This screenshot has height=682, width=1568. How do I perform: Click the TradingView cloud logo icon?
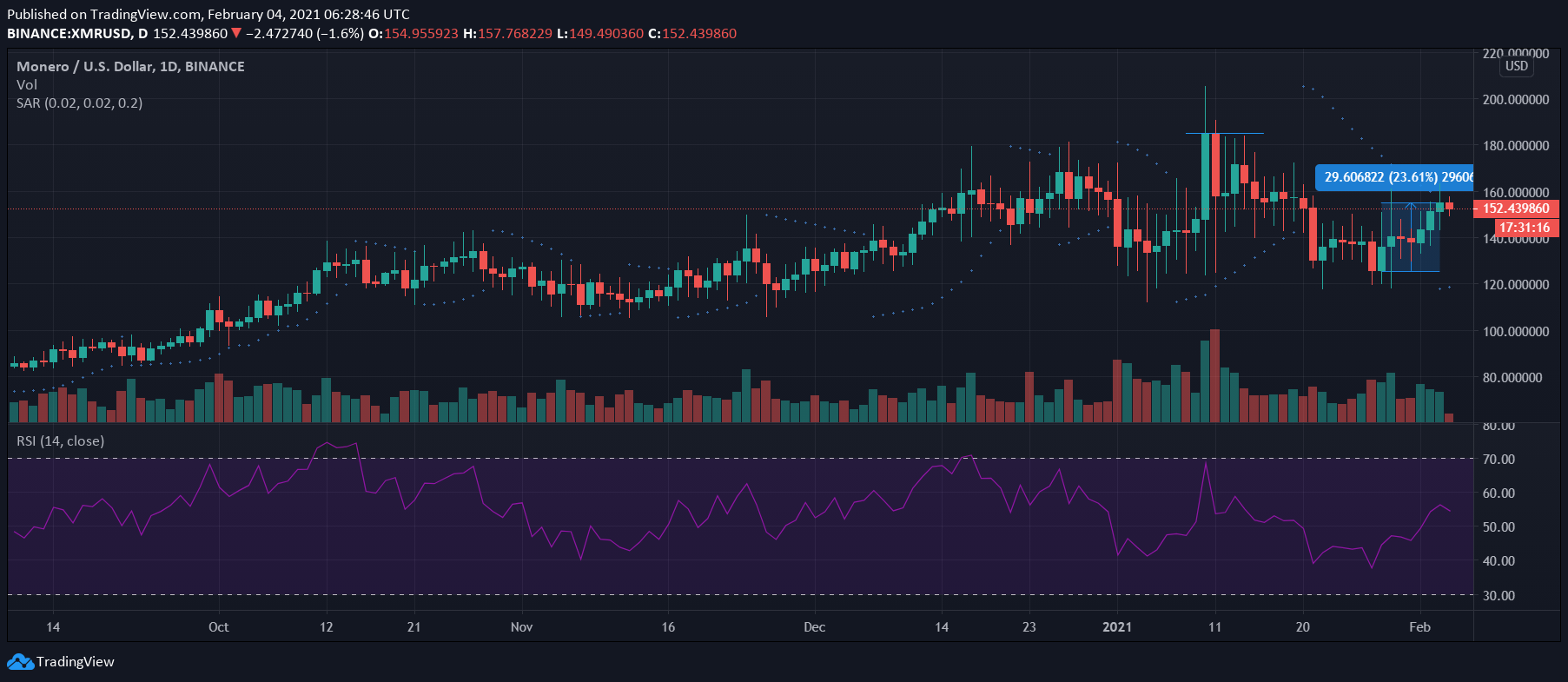tap(20, 662)
